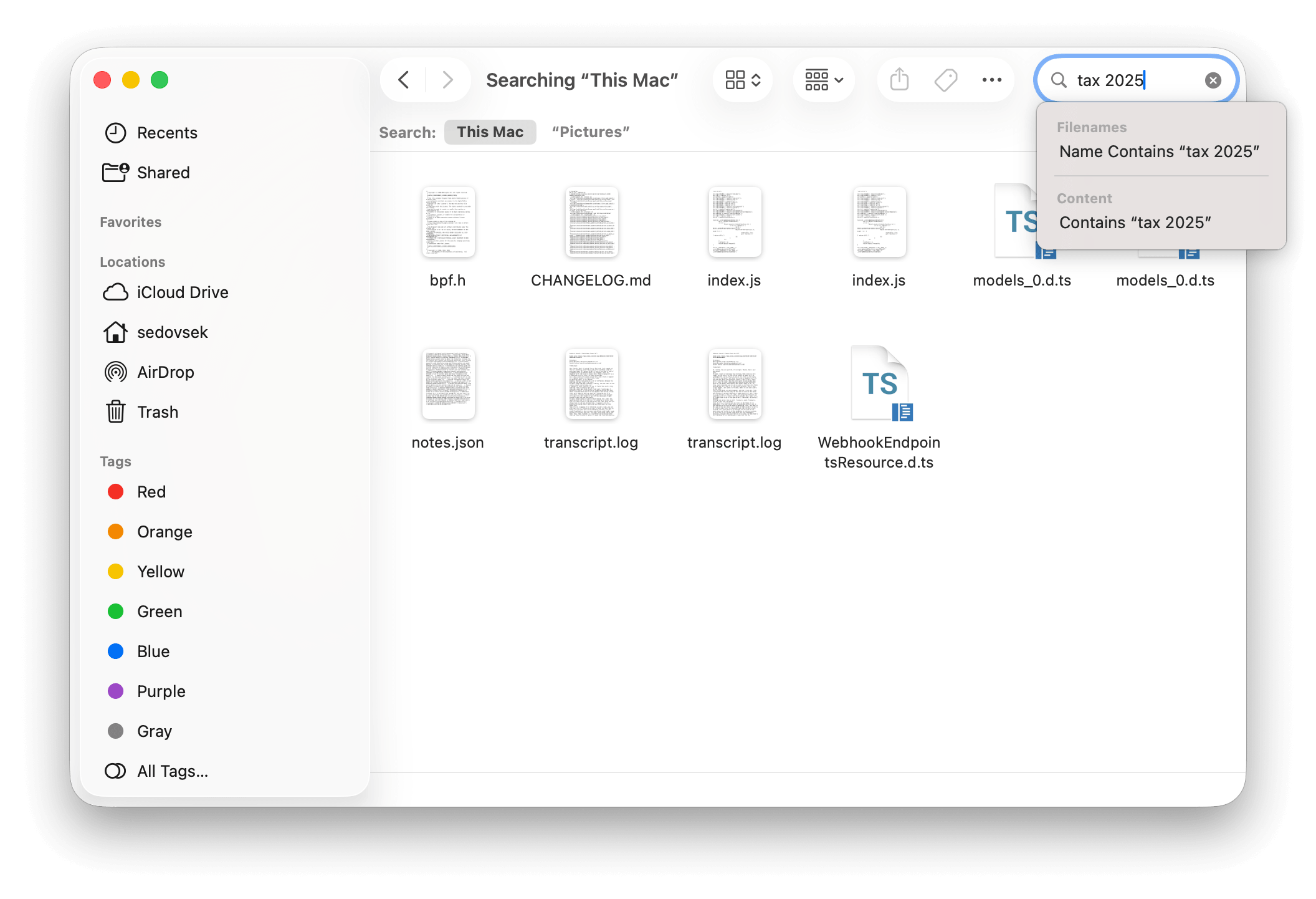1316x899 pixels.
Task: Select Recents in the sidebar
Action: [167, 132]
